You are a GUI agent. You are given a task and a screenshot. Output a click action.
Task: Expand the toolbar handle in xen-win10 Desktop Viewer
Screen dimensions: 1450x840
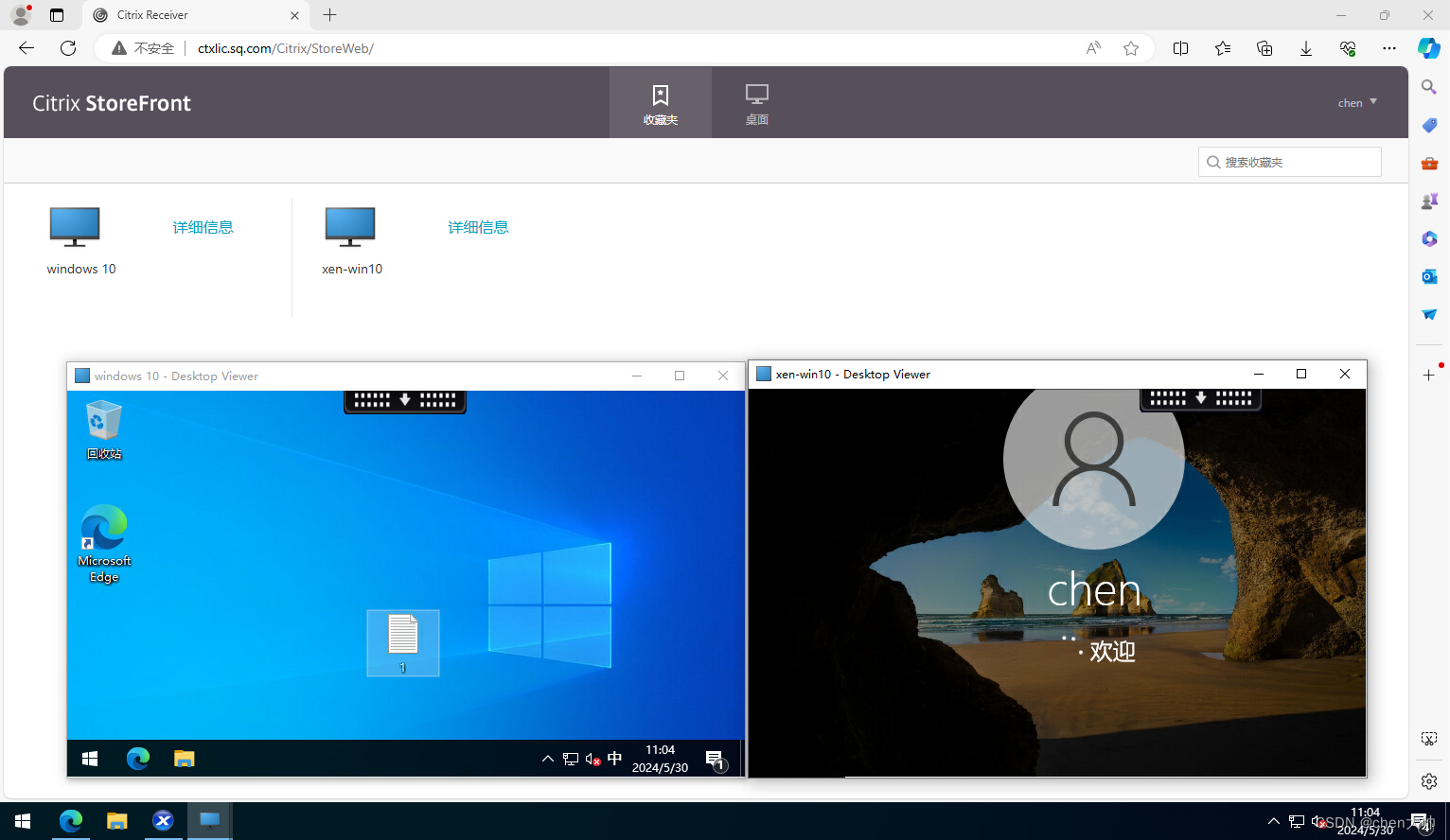(x=1200, y=398)
